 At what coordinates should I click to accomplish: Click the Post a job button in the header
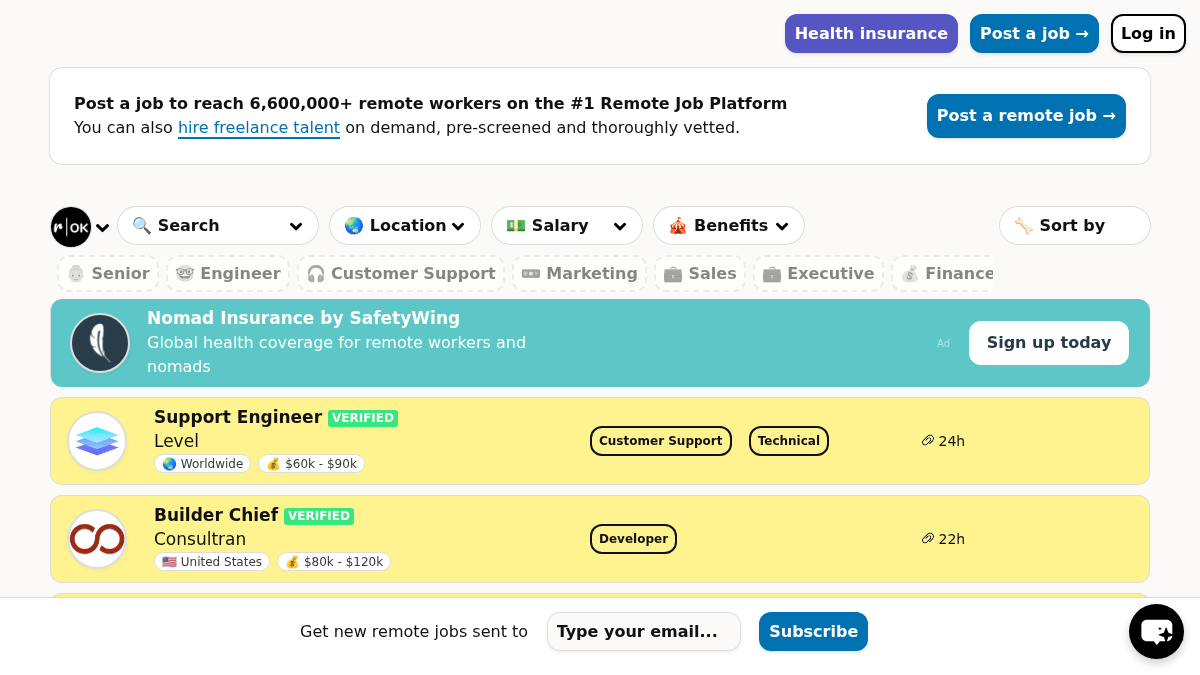coord(1034,34)
